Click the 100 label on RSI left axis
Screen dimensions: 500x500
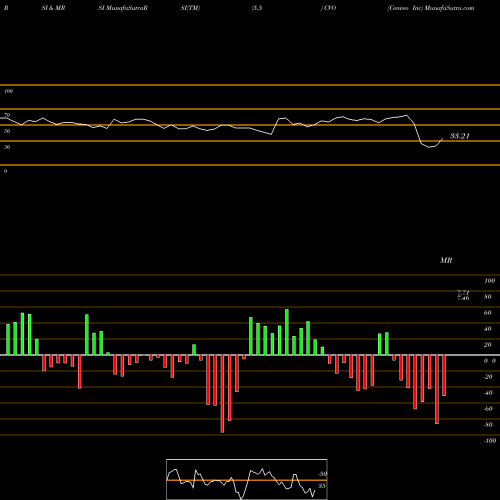pyautogui.click(x=8, y=91)
